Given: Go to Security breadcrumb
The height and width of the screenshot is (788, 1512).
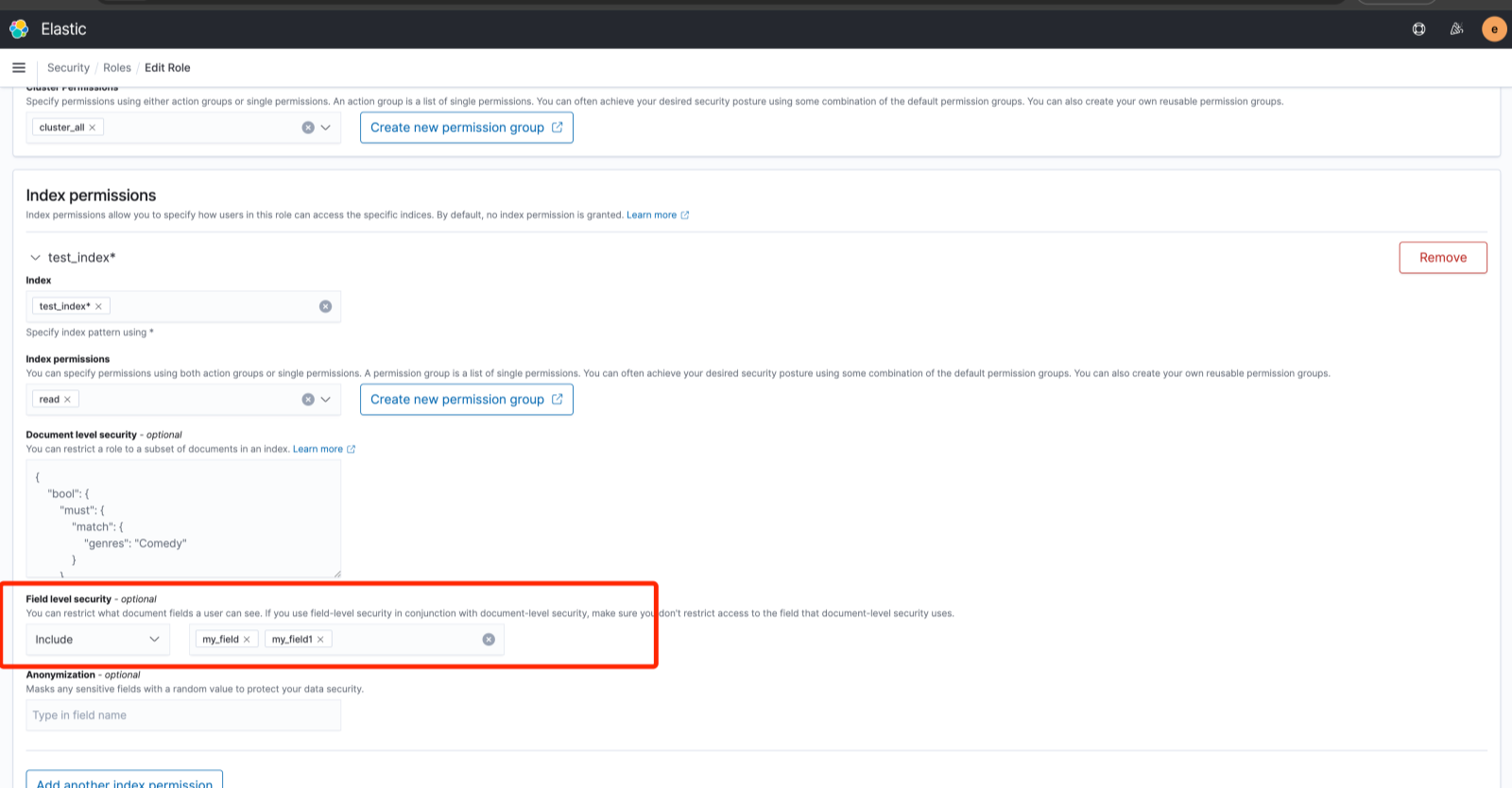Looking at the screenshot, I should [68, 68].
